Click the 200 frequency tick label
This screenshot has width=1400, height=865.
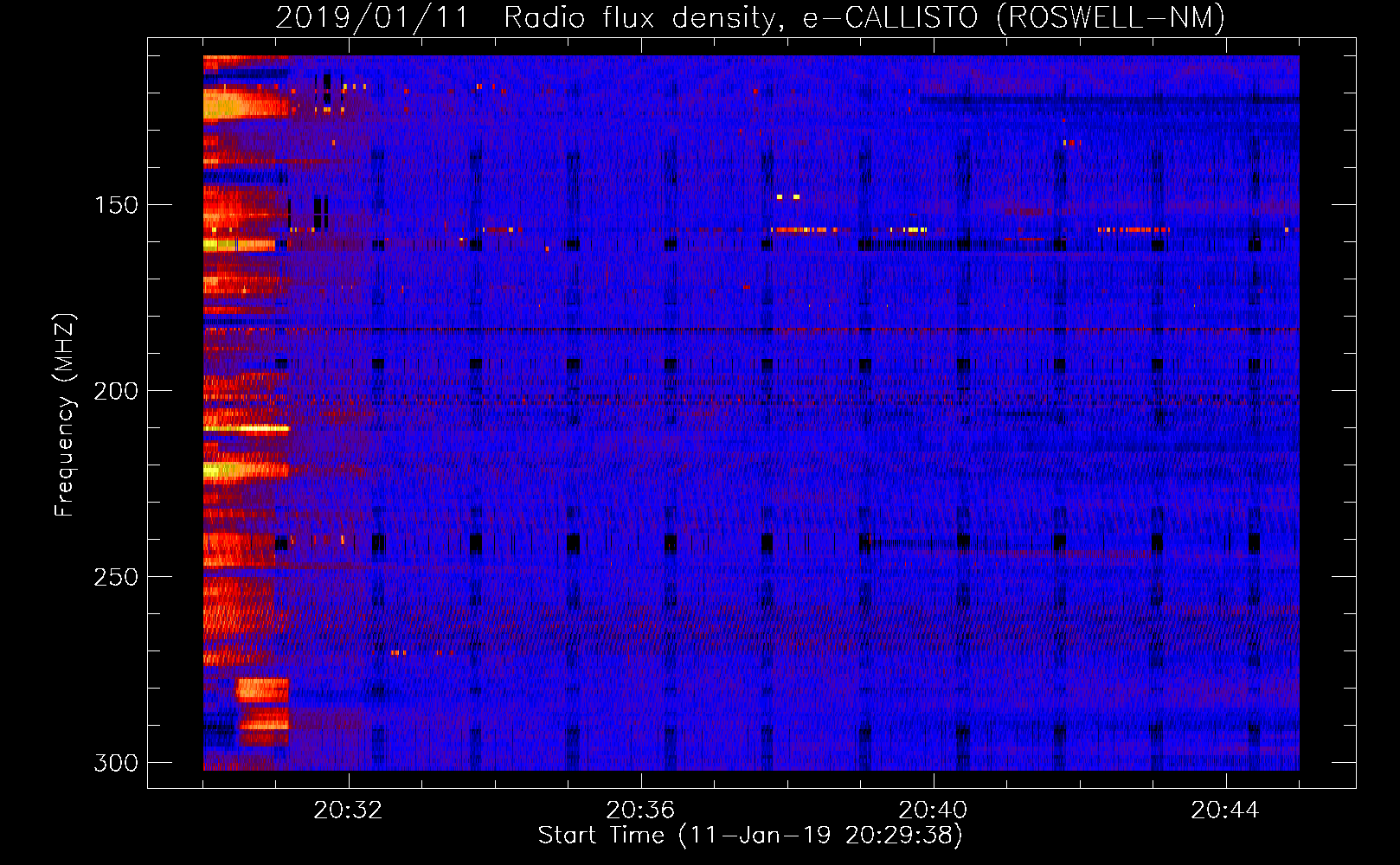tap(116, 391)
